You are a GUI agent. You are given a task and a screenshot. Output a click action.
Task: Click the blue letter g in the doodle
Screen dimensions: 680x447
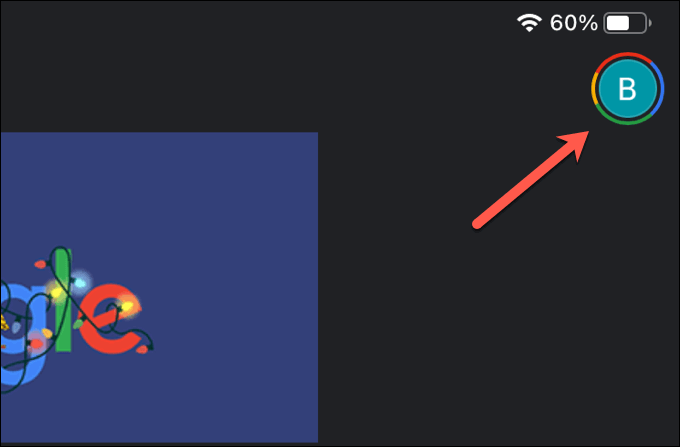(x=22, y=334)
